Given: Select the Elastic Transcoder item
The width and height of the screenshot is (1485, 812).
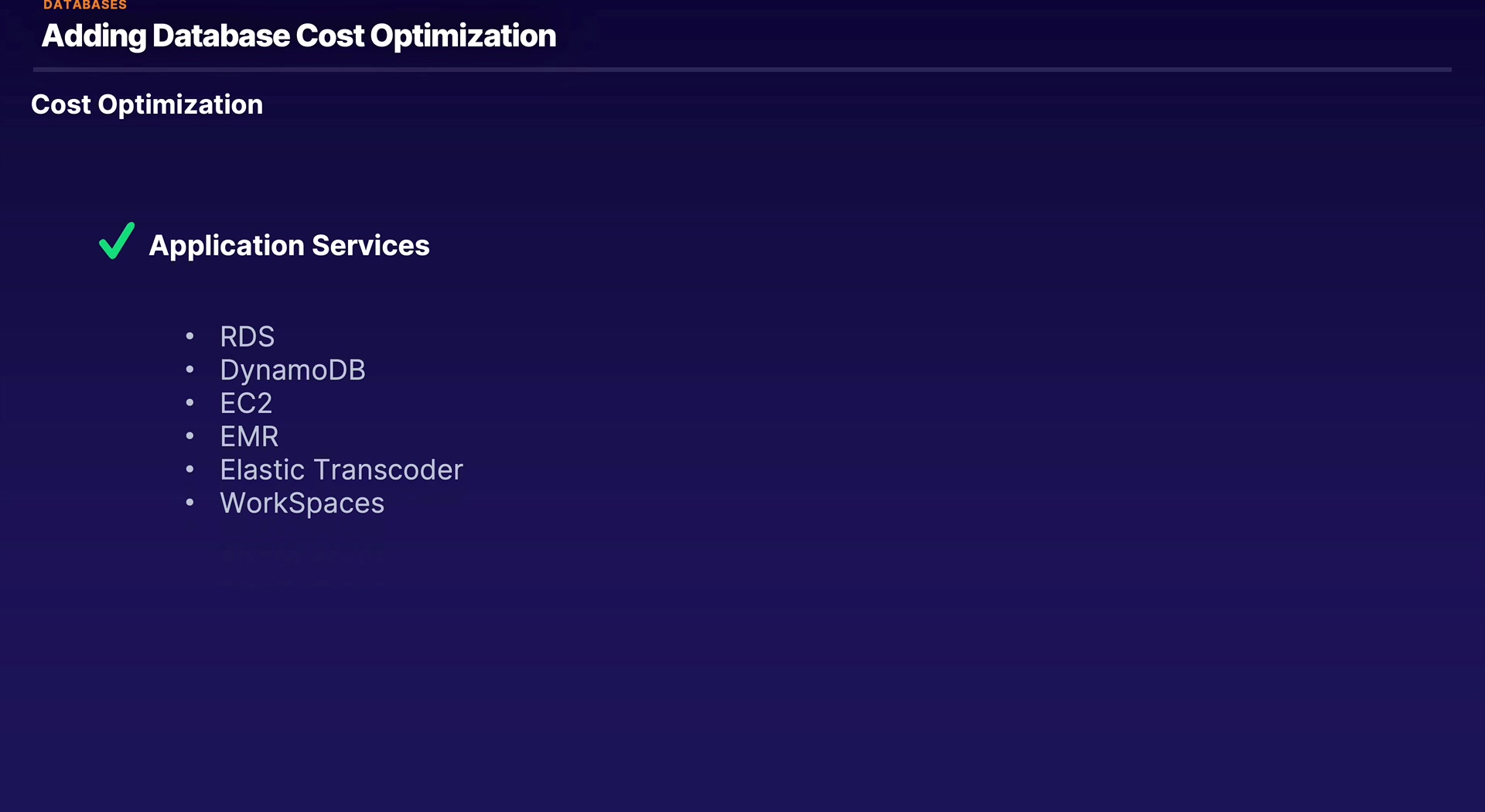Looking at the screenshot, I should pos(341,470).
